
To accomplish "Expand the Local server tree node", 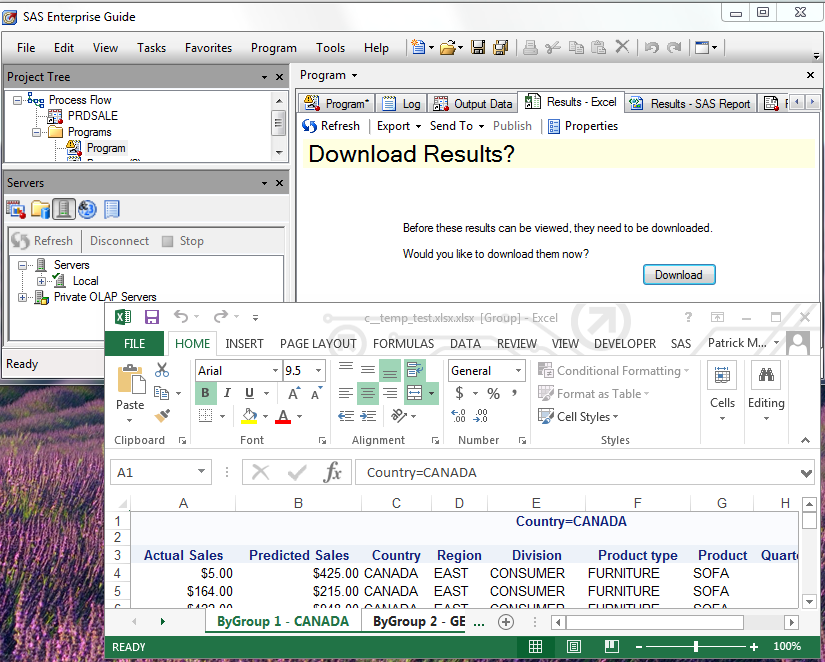I will click(x=42, y=281).
